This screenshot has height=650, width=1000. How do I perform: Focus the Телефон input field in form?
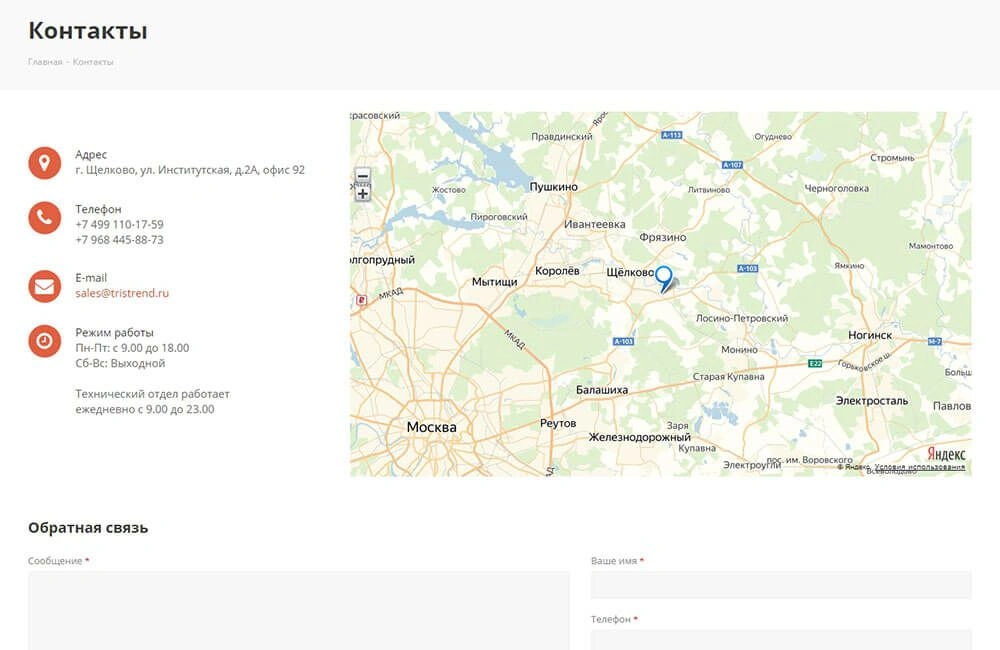(x=780, y=639)
